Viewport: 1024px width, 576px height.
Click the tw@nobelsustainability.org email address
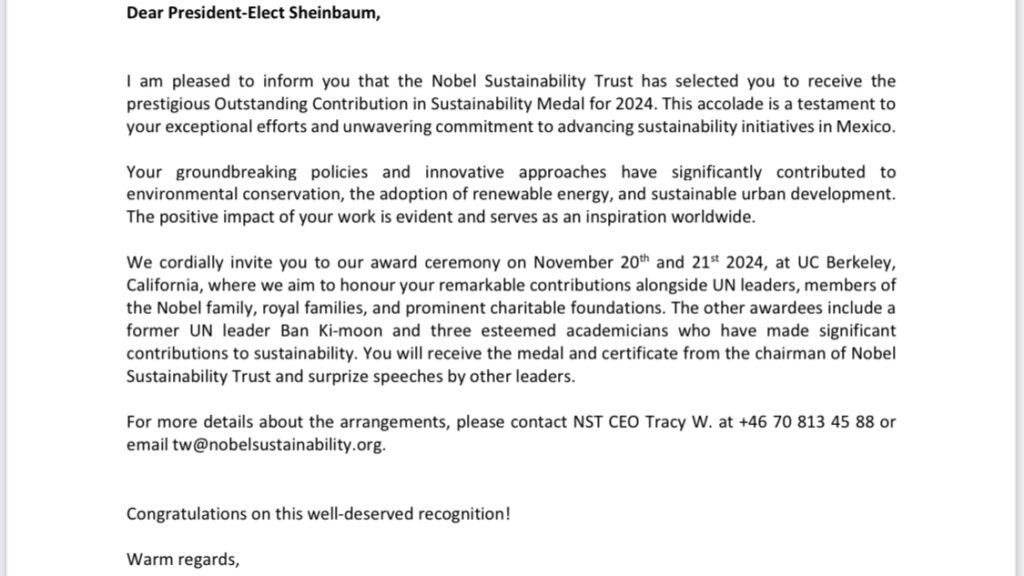[278, 445]
